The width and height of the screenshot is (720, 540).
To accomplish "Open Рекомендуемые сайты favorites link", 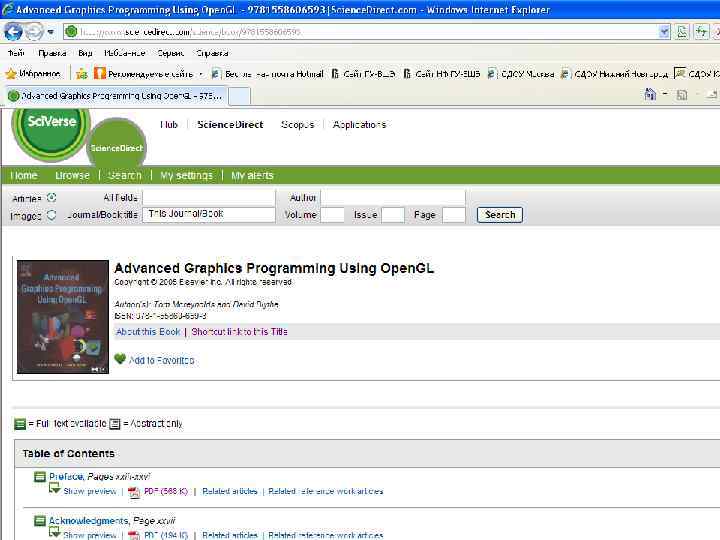I will click(x=143, y=73).
